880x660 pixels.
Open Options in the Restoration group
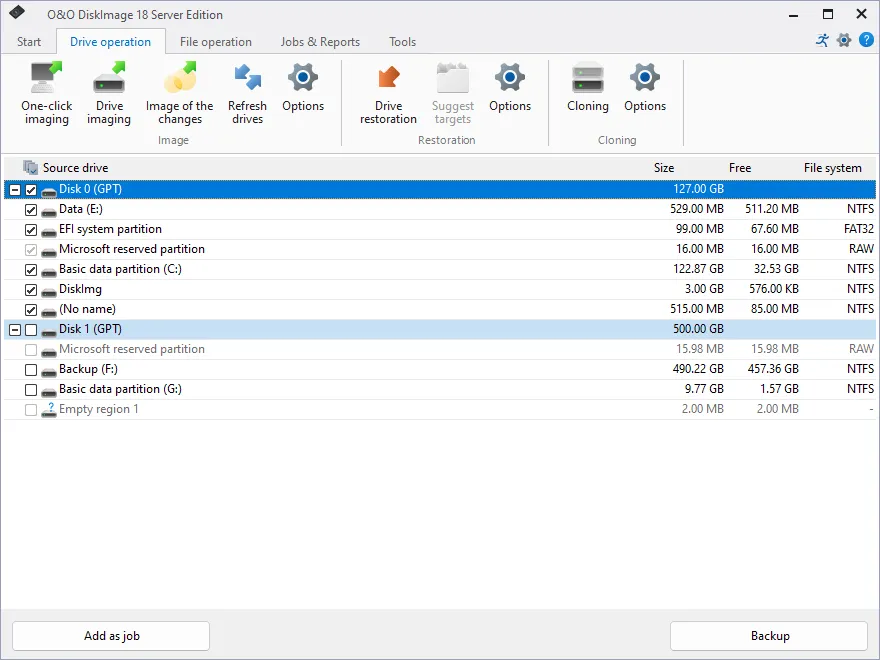click(x=510, y=88)
